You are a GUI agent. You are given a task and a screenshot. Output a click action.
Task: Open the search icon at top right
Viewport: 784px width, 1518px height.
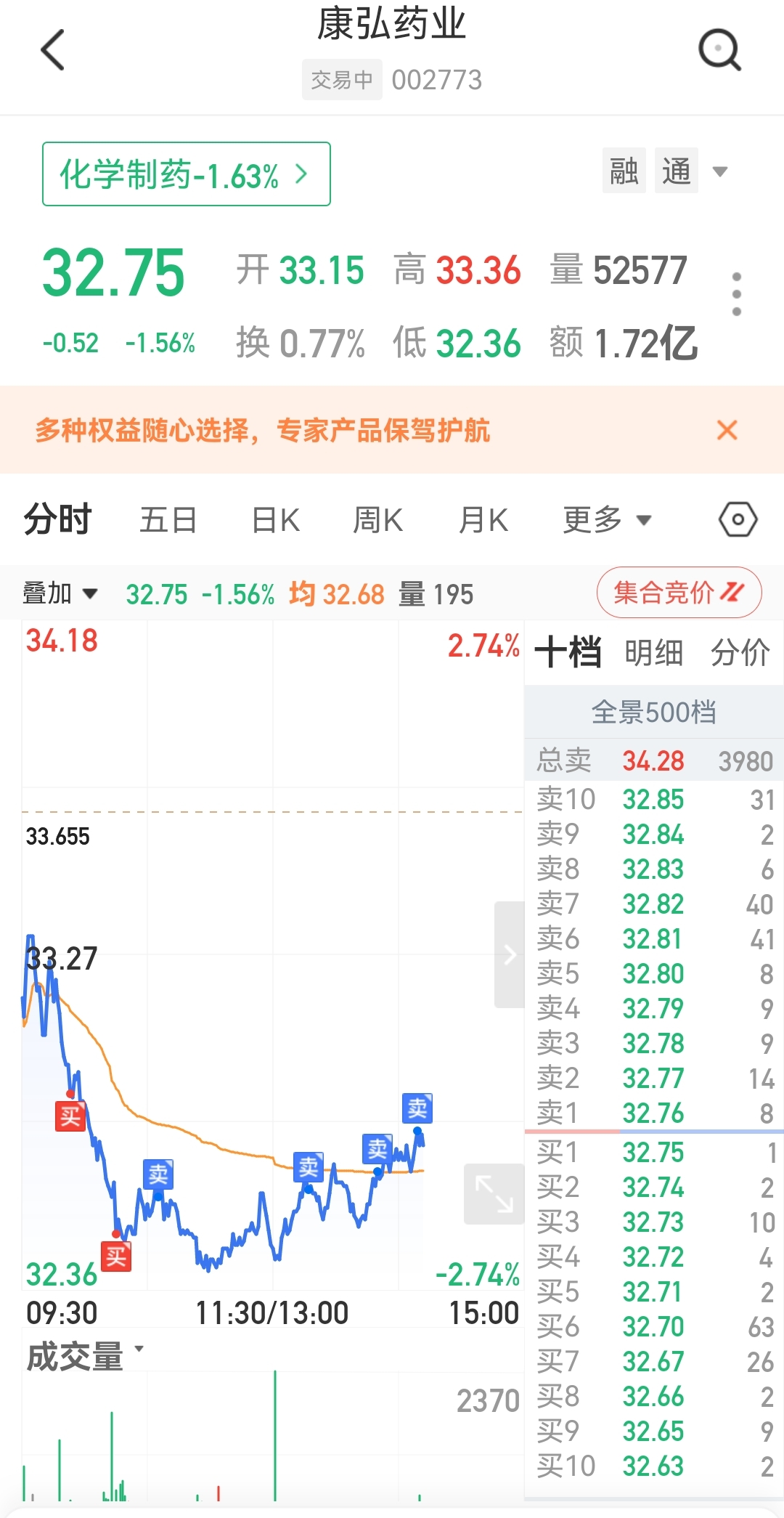click(x=719, y=50)
